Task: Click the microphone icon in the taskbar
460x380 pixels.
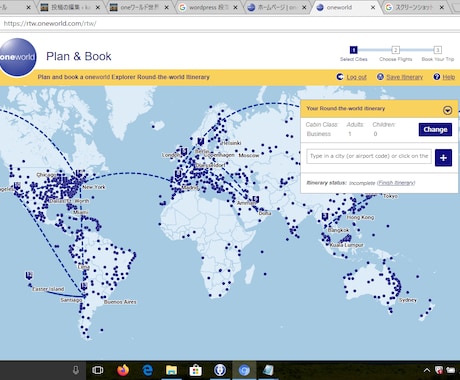Action: click(76, 370)
